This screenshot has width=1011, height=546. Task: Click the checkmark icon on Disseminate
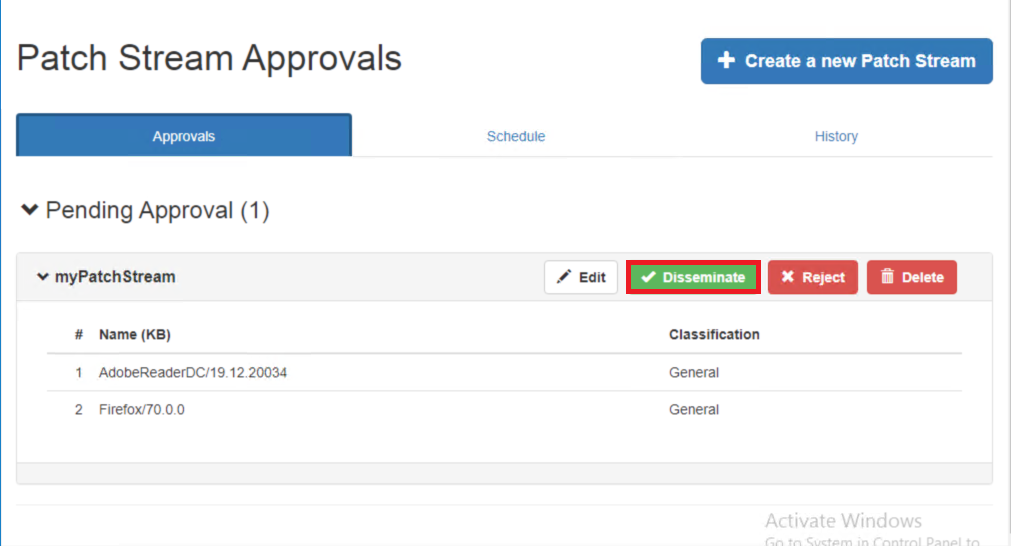coord(648,277)
